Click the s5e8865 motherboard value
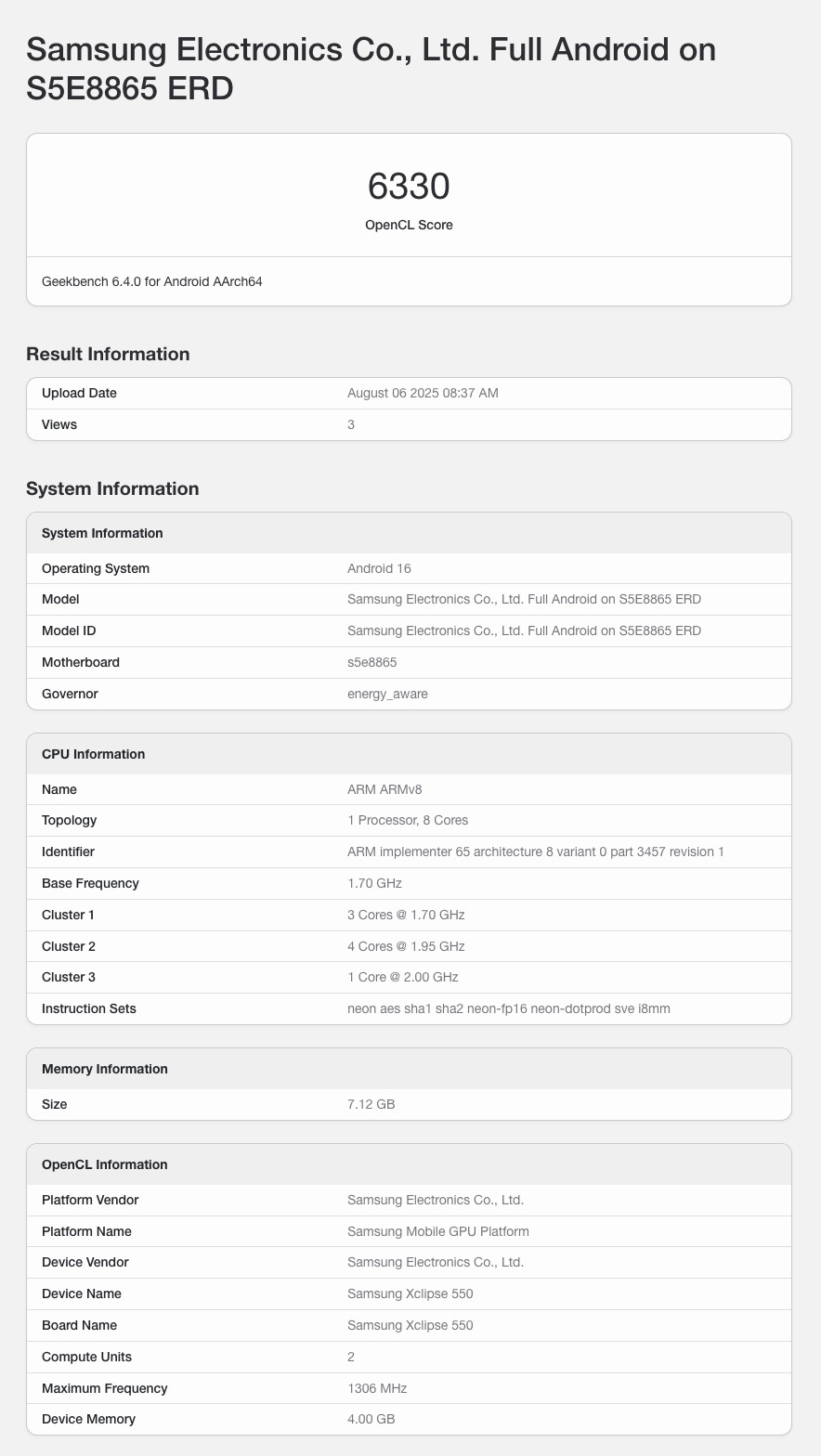821x1456 pixels. pyautogui.click(x=371, y=662)
